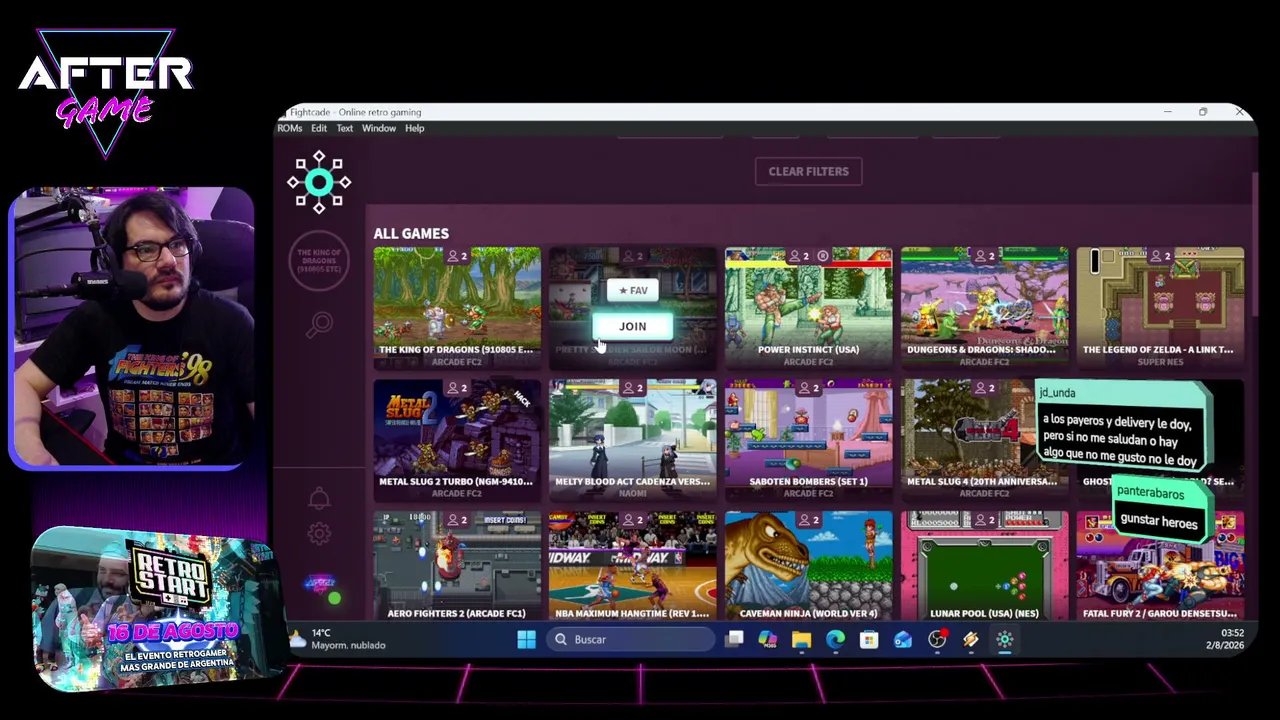Open the Melty Blood Act Cadenza game card
The width and height of the screenshot is (1280, 720).
(633, 439)
